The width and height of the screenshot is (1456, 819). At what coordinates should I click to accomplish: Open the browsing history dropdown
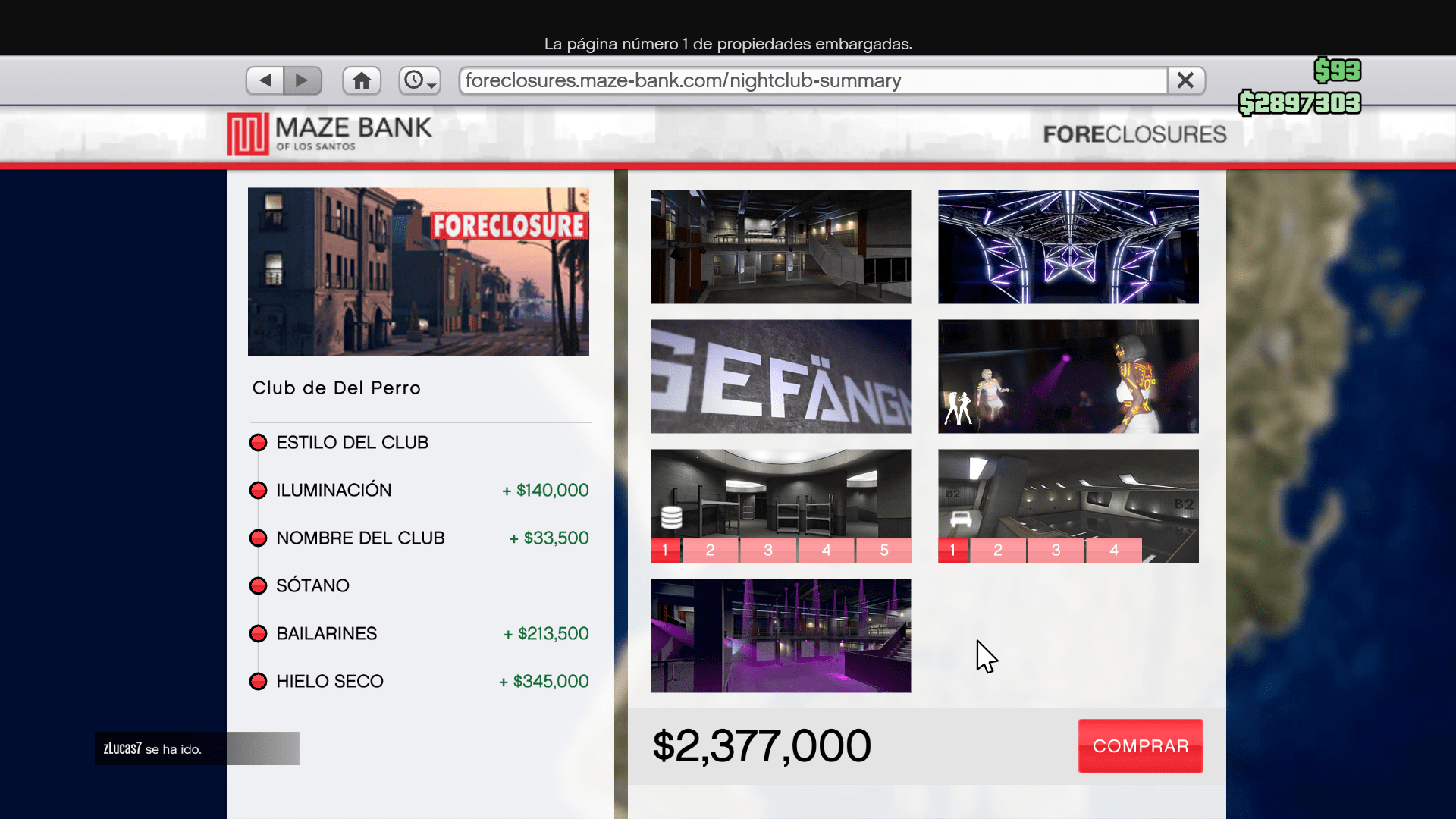coord(419,80)
